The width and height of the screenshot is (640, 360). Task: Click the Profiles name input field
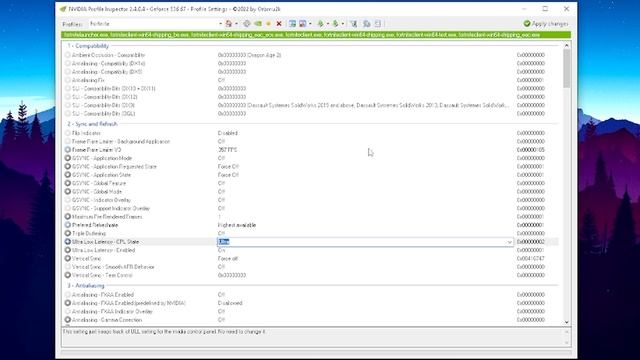[153, 24]
